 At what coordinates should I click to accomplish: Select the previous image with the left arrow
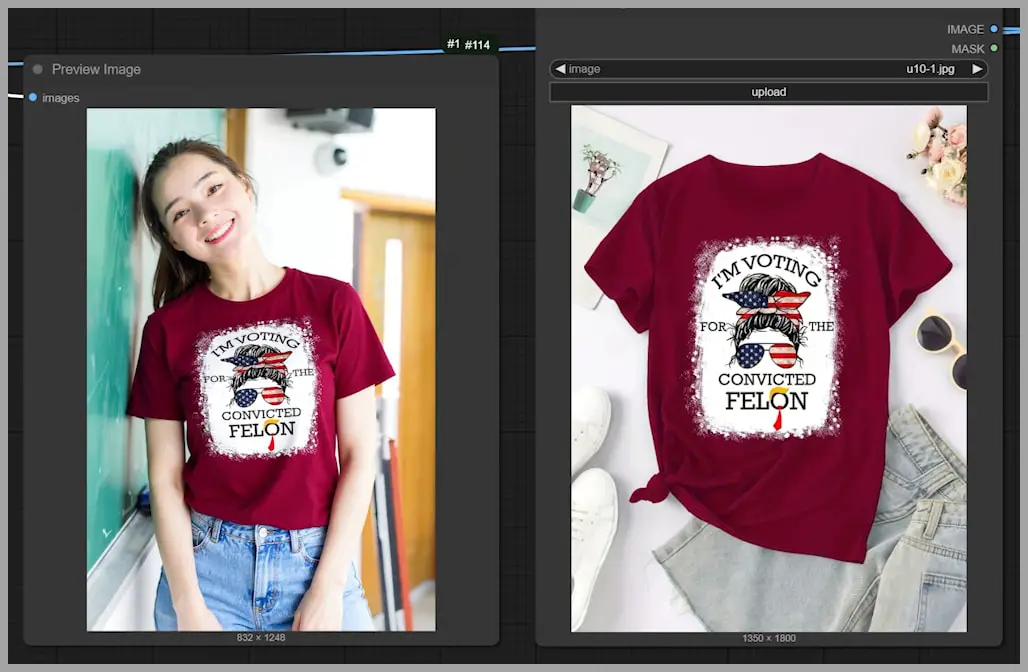(x=560, y=69)
